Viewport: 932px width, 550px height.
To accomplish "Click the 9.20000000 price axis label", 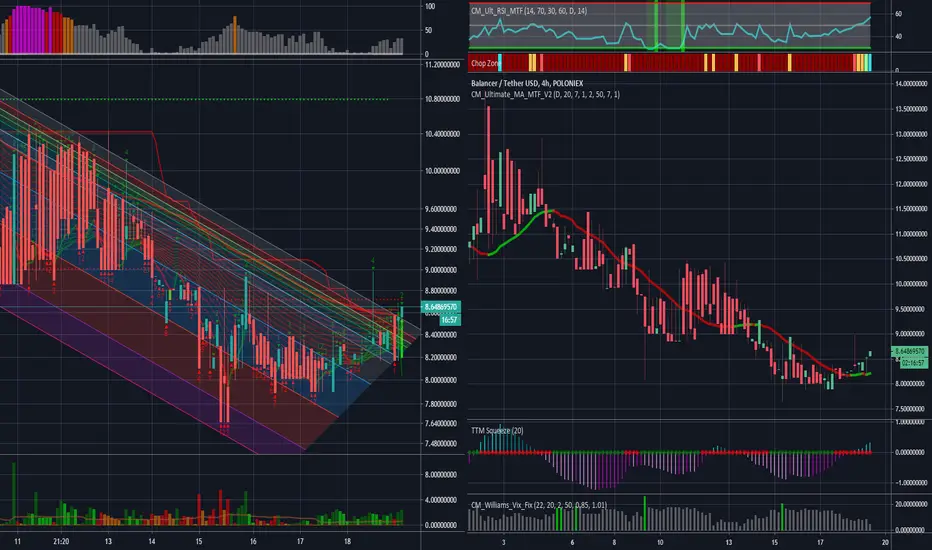I will [441, 249].
